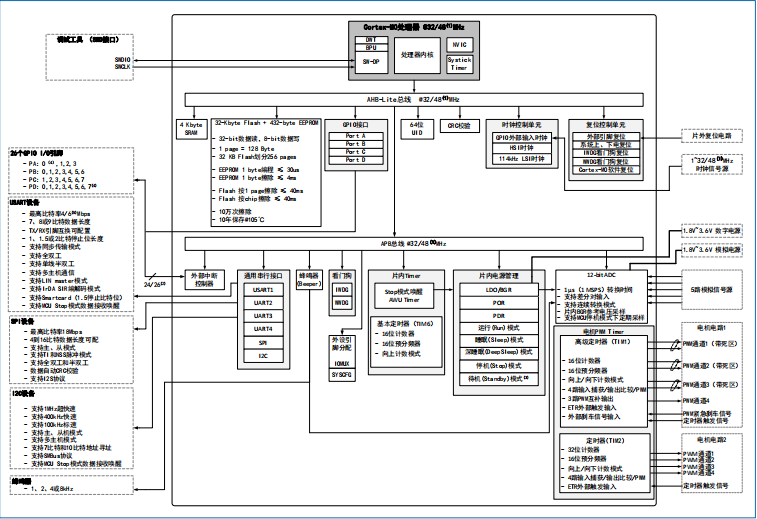Select "Port C" in the GPIO block
Viewport: 757px width, 519px height.
coord(356,152)
